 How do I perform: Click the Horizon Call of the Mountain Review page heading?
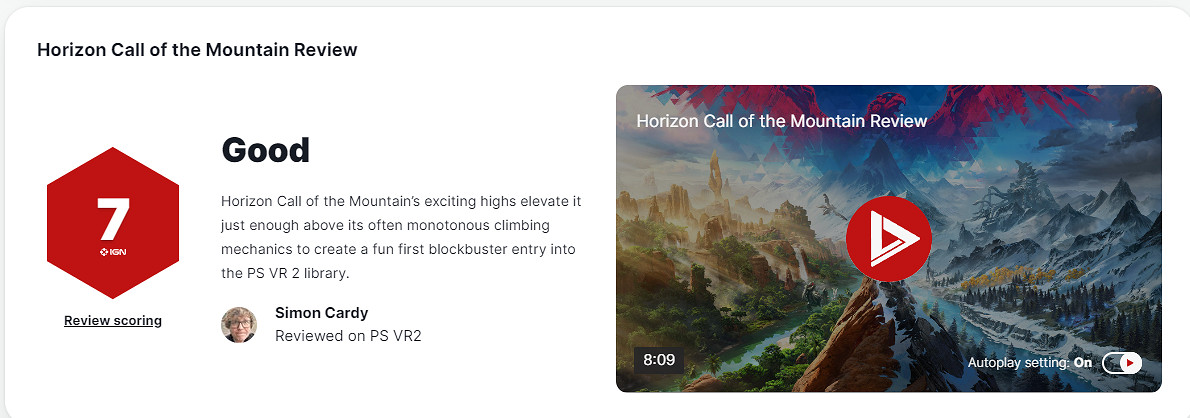[197, 50]
